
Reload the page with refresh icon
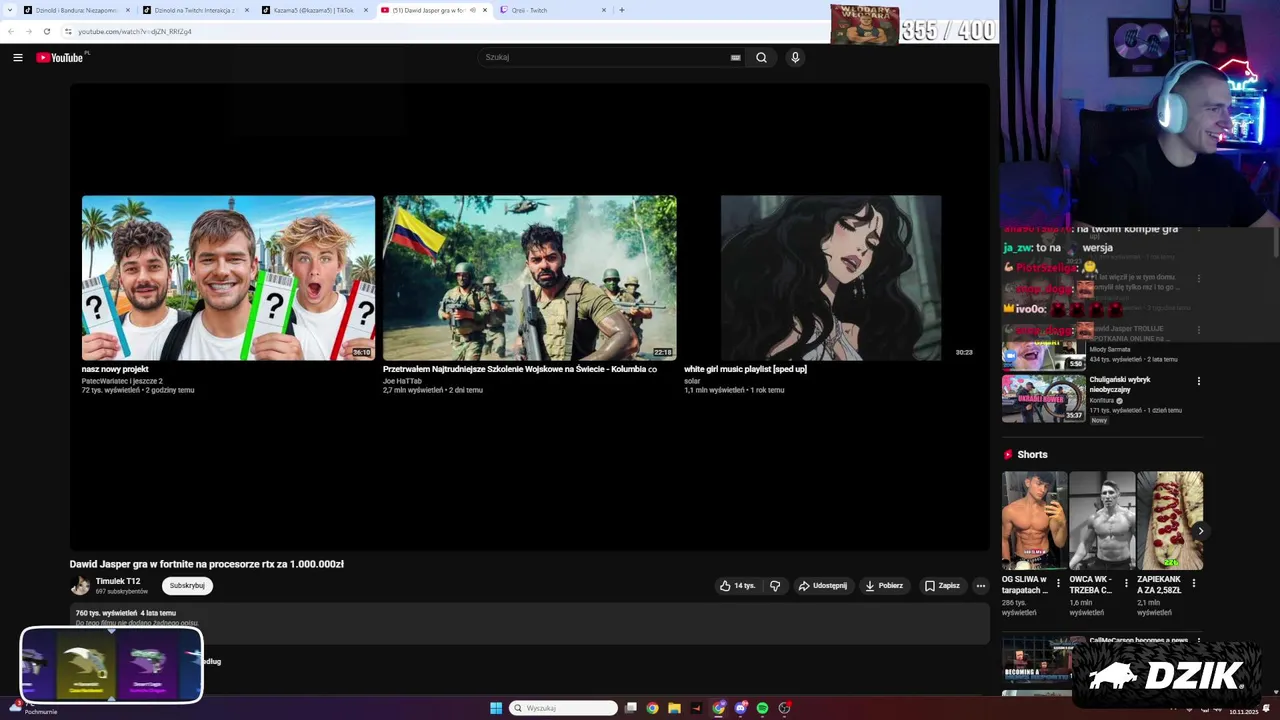click(46, 31)
